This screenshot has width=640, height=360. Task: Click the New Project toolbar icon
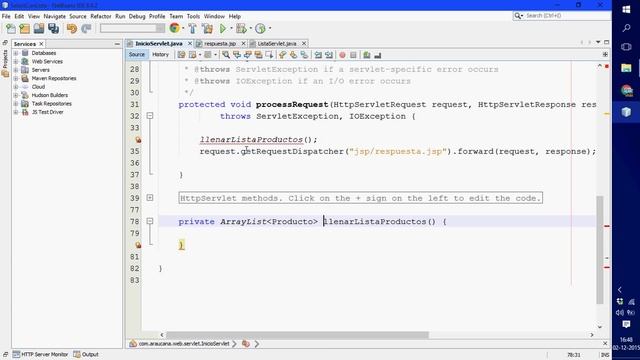click(24, 28)
